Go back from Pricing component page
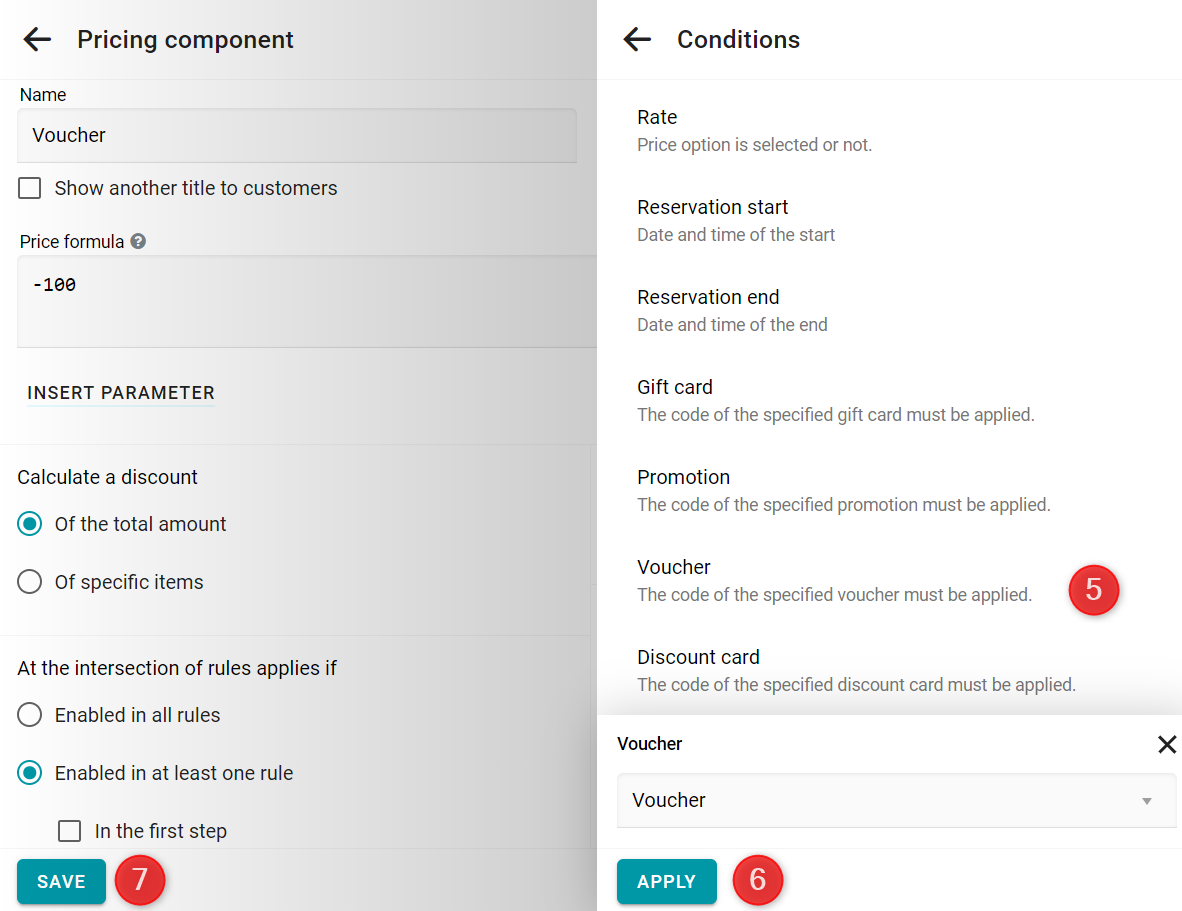 (37, 39)
